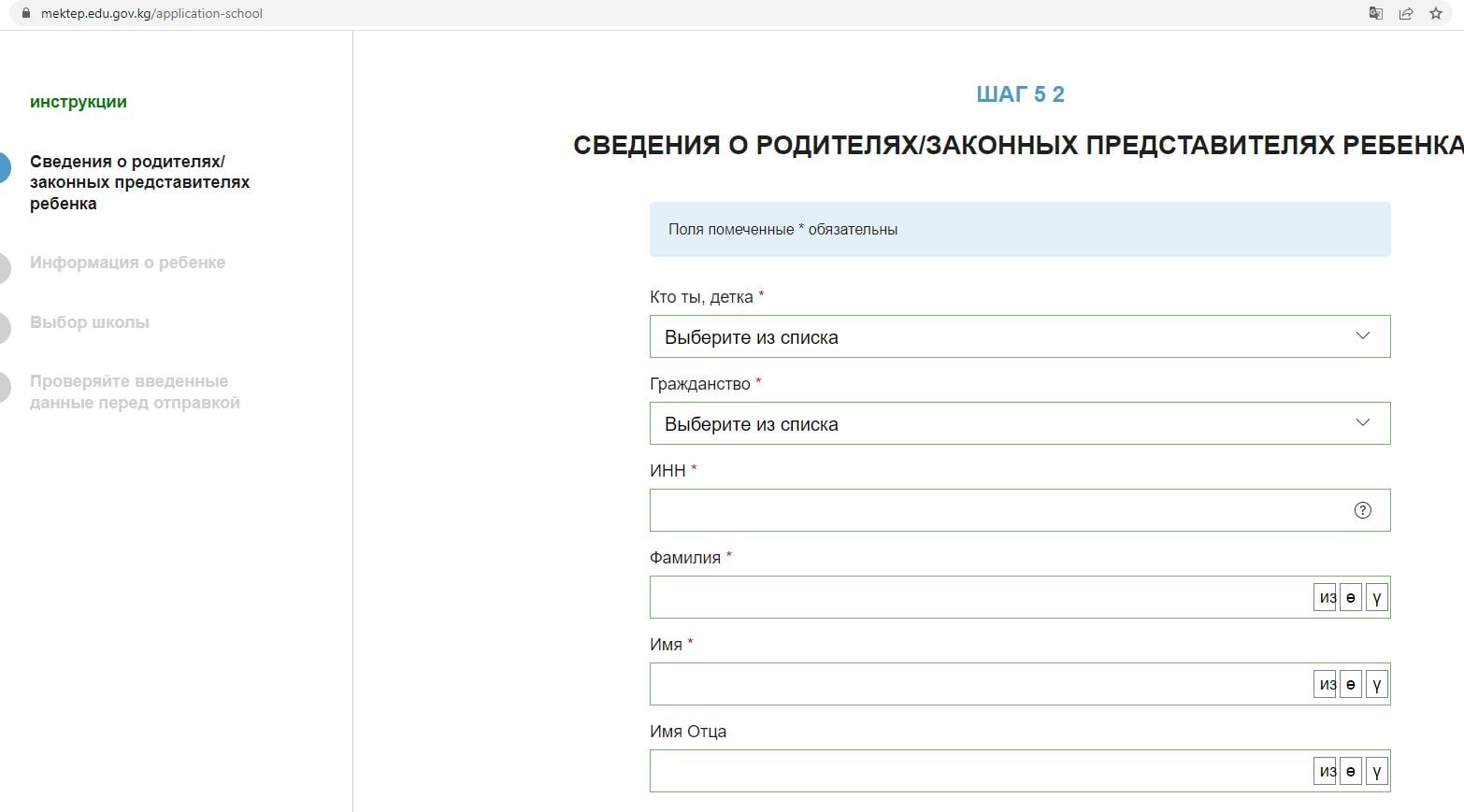Click the 'Имя Отца' field label

[x=688, y=732]
